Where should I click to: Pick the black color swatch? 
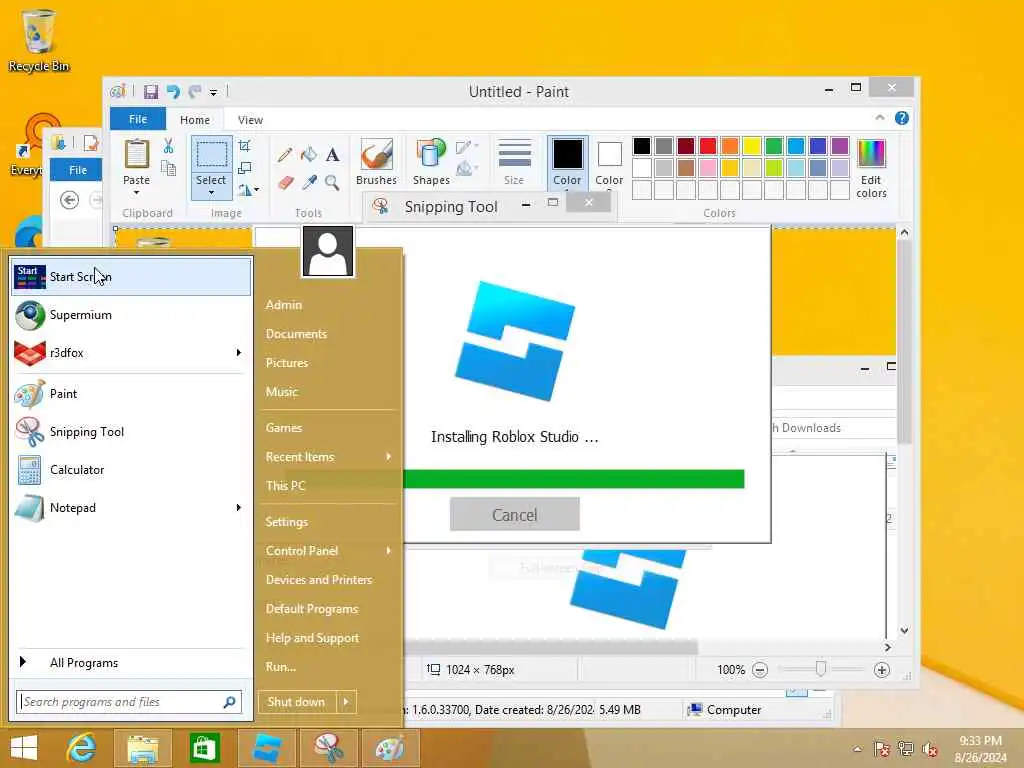tap(642, 146)
